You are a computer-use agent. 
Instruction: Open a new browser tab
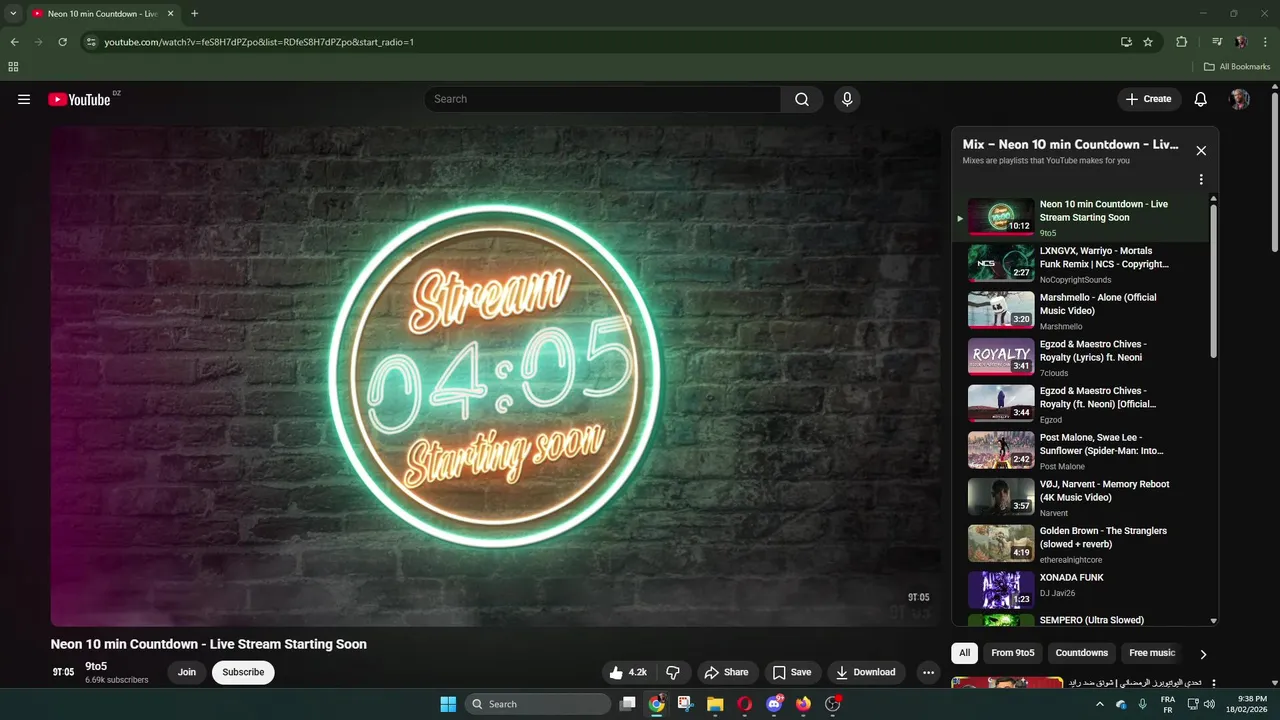click(194, 14)
